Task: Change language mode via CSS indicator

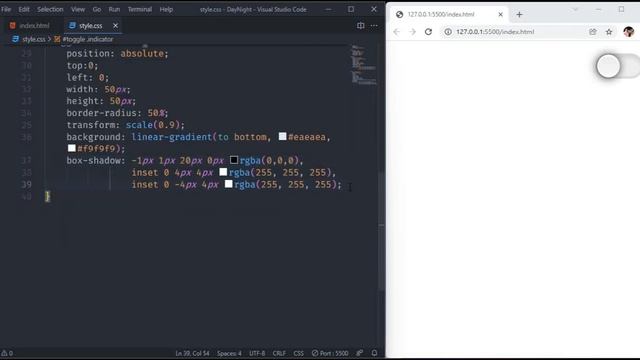Action: [299, 353]
